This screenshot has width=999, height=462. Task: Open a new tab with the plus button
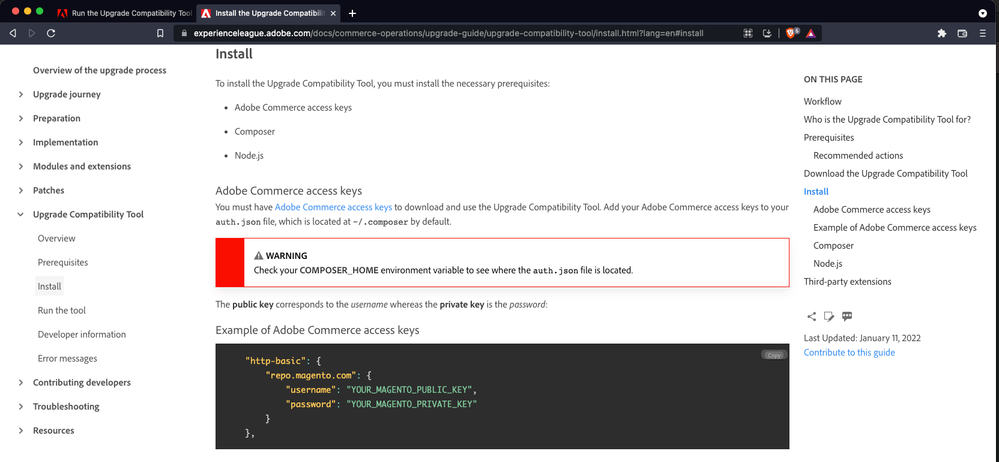tap(352, 13)
